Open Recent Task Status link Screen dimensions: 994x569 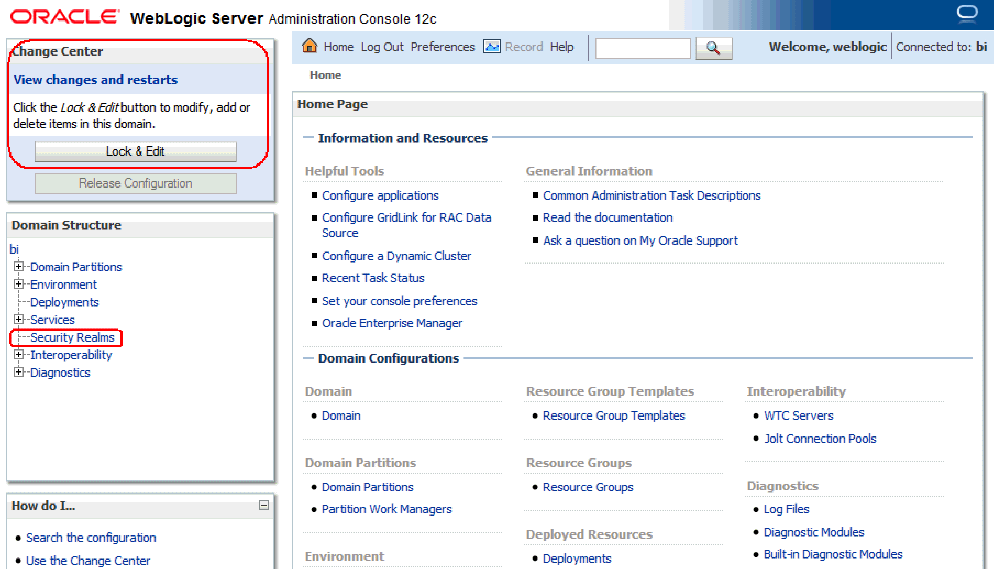pyautogui.click(x=373, y=278)
